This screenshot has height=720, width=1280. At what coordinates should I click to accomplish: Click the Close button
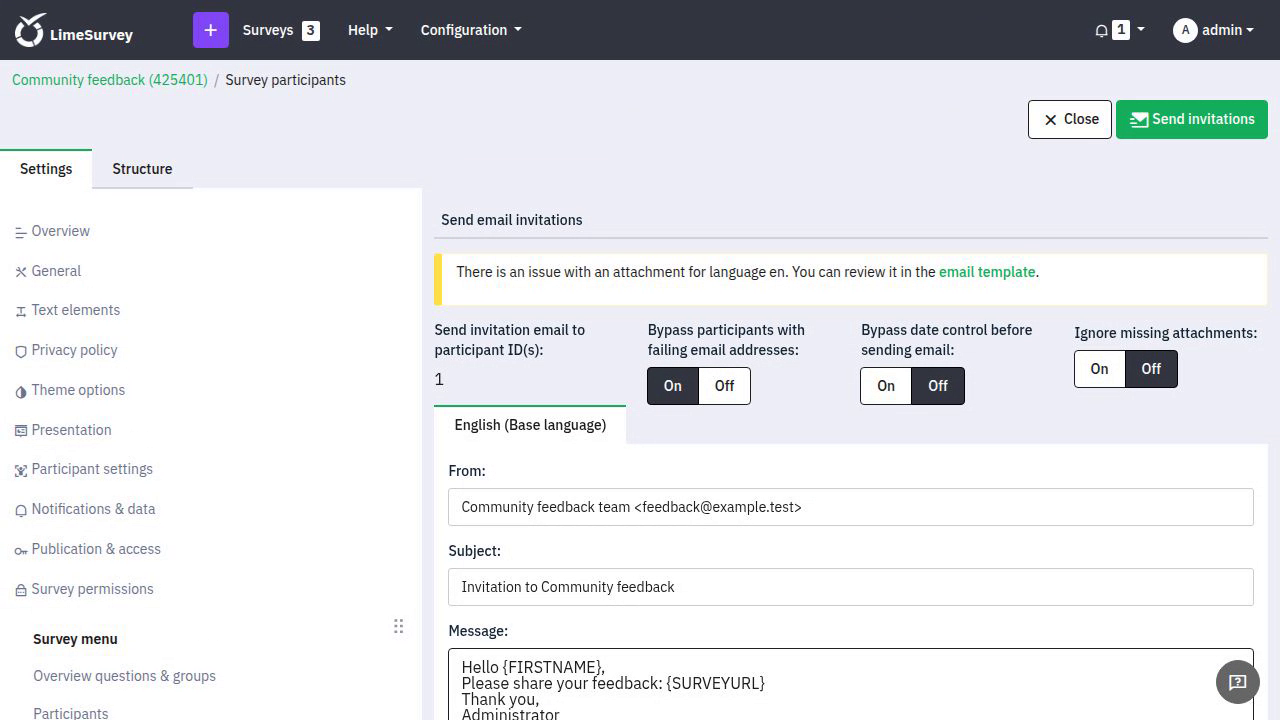pyautogui.click(x=1070, y=119)
